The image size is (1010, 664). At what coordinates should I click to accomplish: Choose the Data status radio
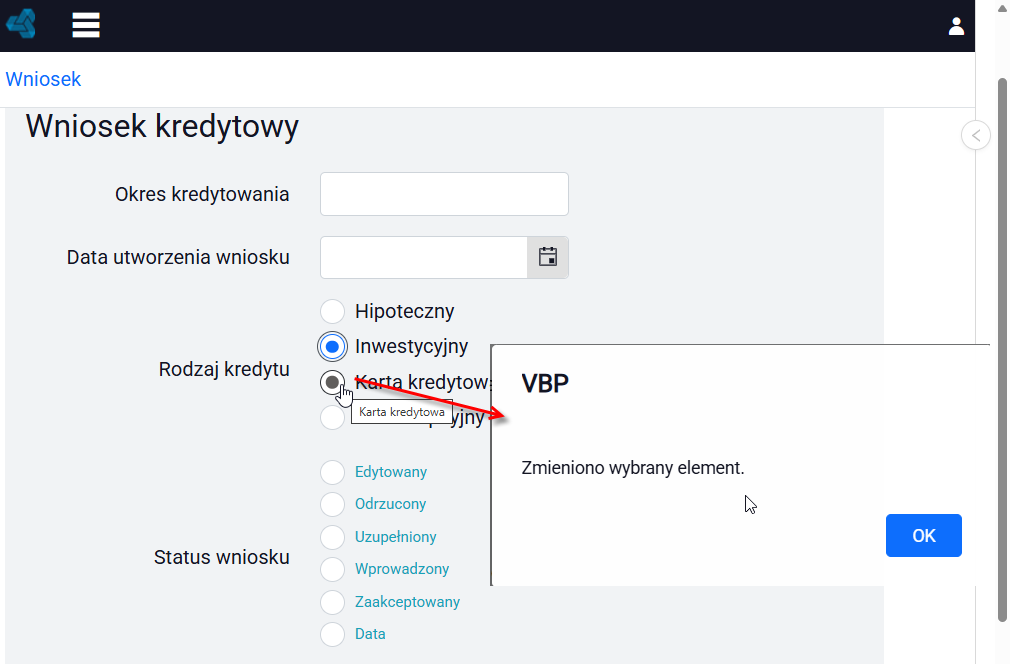[332, 634]
